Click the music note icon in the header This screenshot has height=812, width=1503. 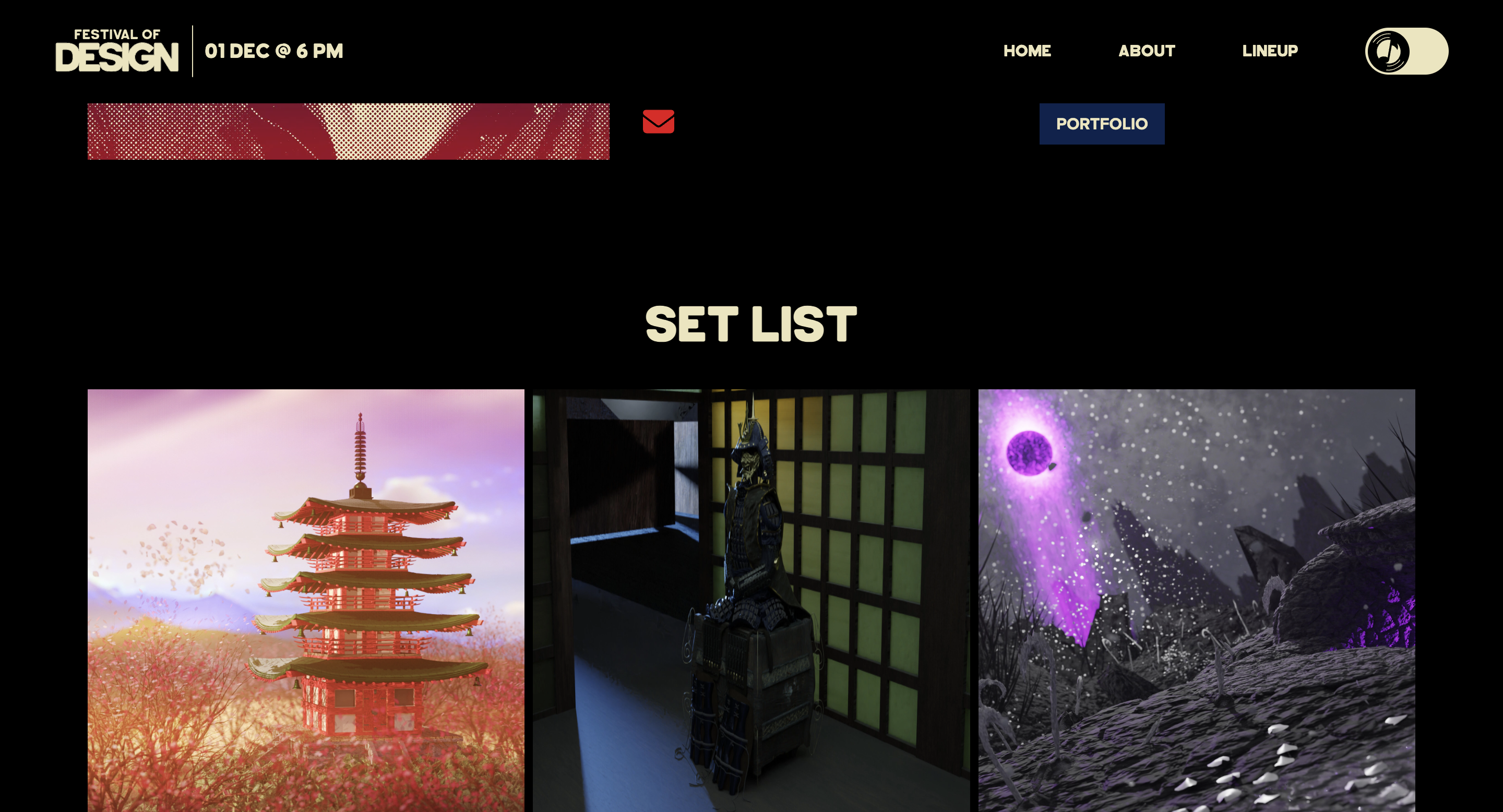tap(1388, 51)
